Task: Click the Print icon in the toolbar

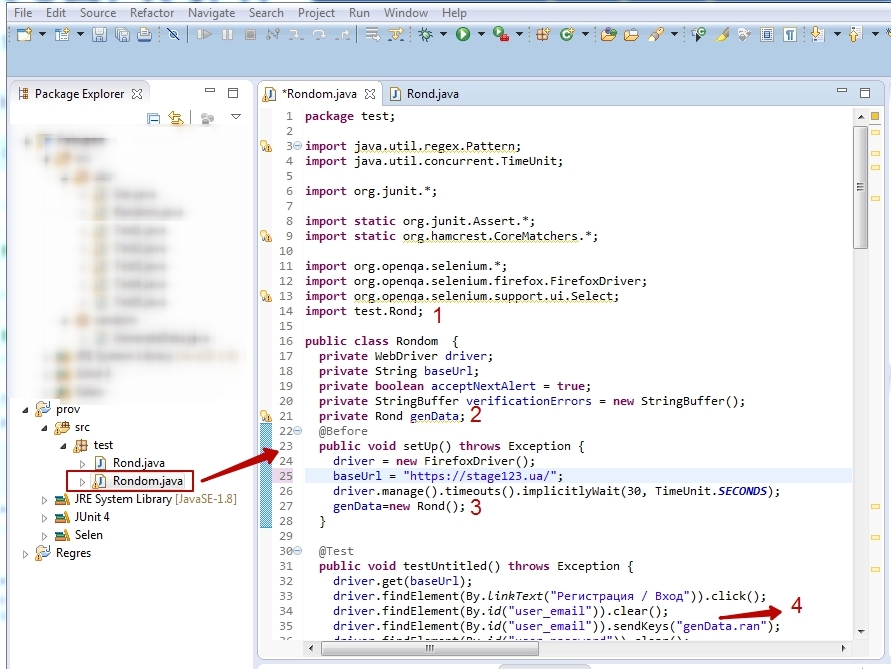Action: (x=144, y=35)
